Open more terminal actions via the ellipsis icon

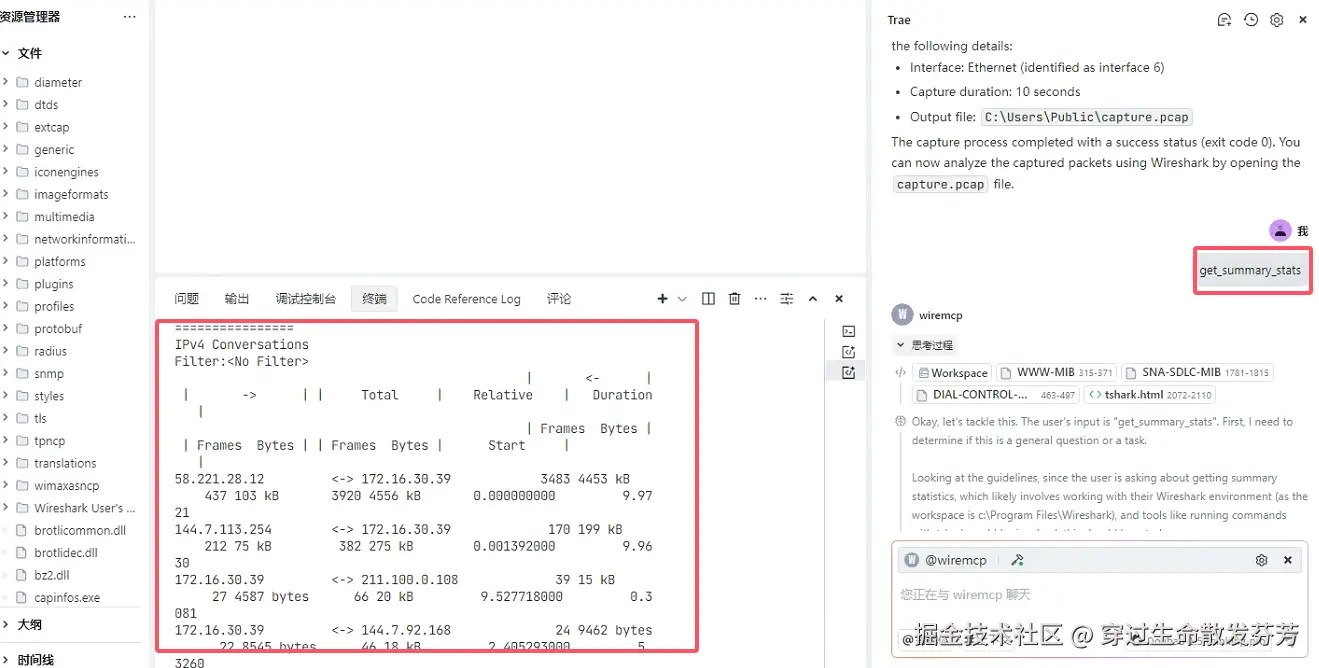[x=760, y=298]
